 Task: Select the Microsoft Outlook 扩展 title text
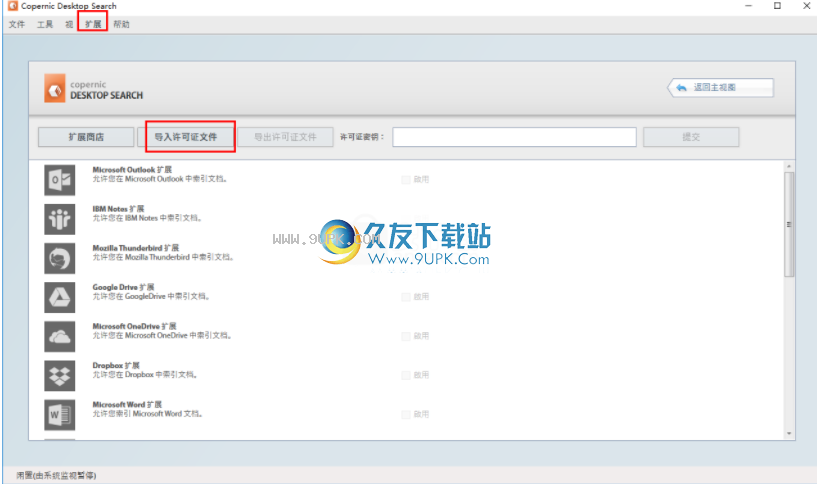tap(132, 170)
